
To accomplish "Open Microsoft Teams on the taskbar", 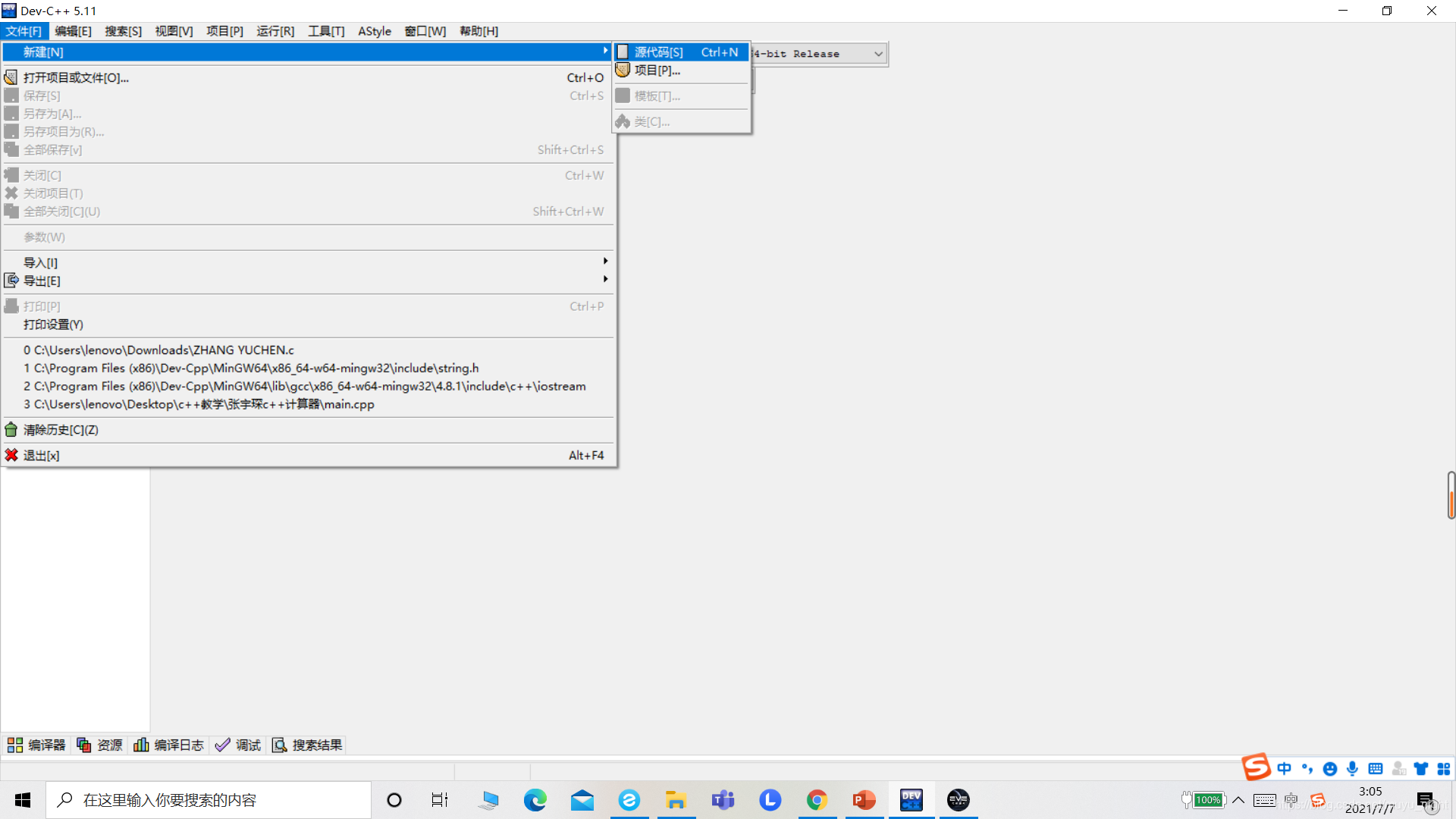I will click(723, 800).
